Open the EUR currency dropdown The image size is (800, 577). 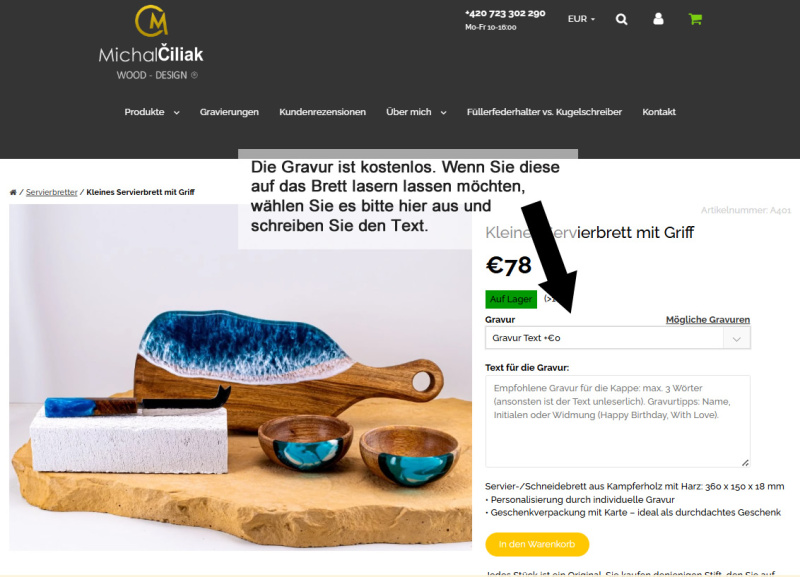coord(581,19)
